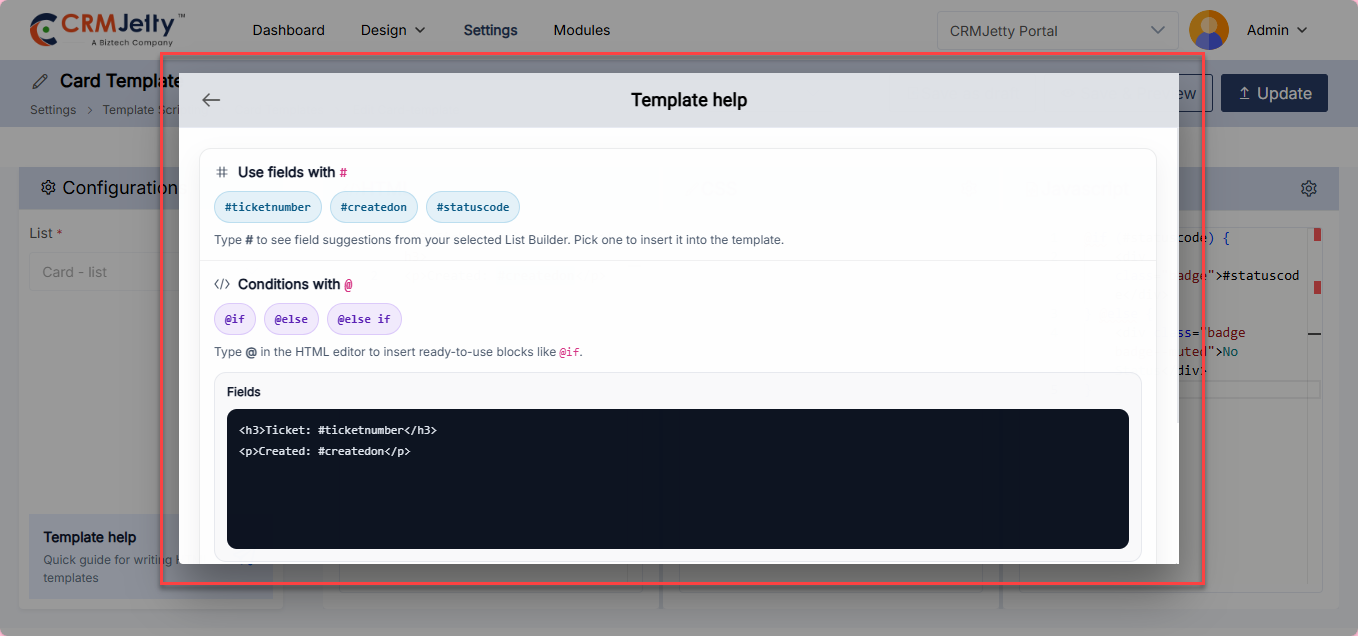This screenshot has height=636, width=1358.
Task: Click the settings gear on right panel
Action: coord(1308,188)
